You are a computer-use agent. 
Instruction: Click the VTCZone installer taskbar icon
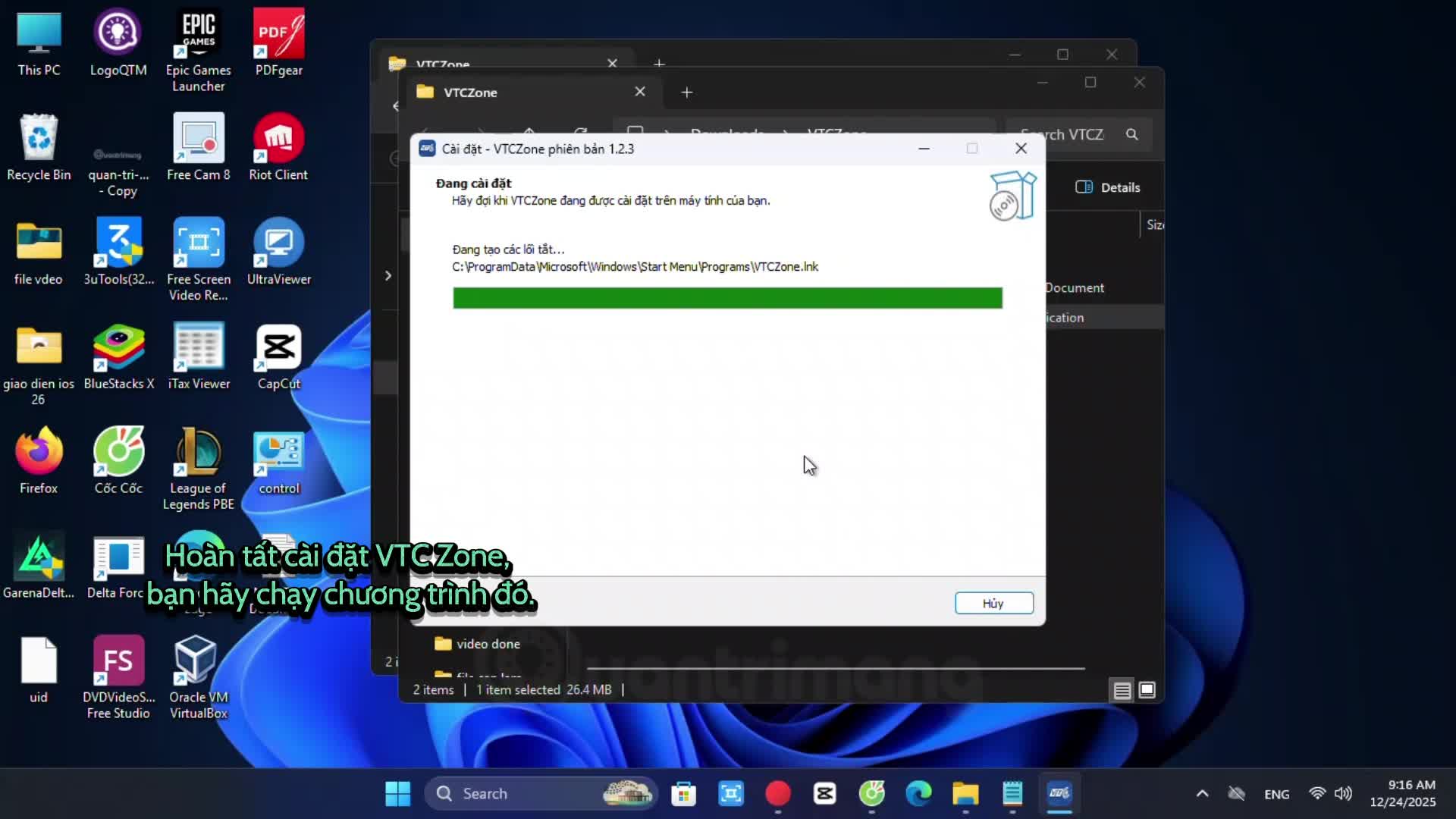1059,794
